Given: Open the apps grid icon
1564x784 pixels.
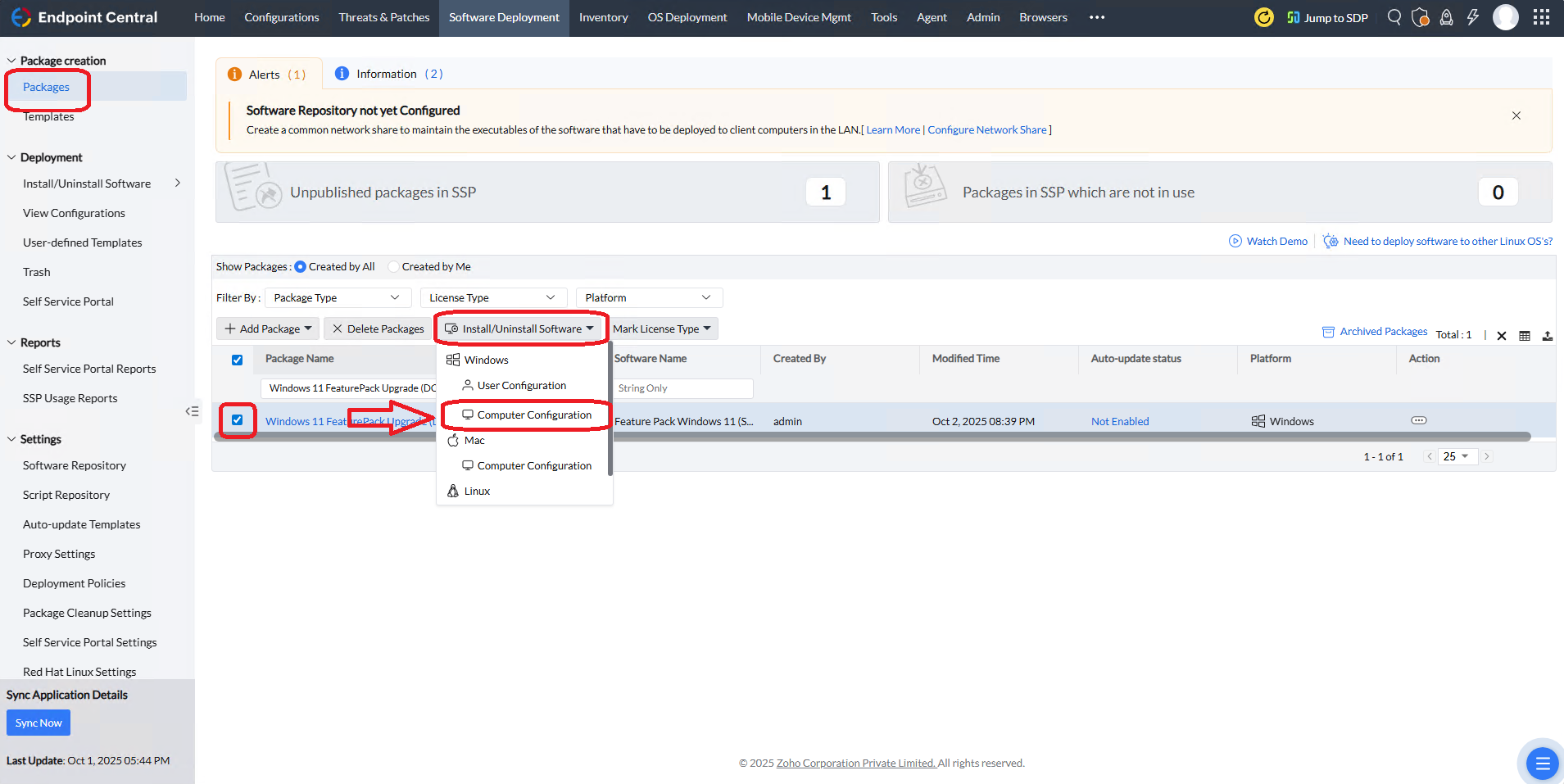Looking at the screenshot, I should (x=1541, y=17).
